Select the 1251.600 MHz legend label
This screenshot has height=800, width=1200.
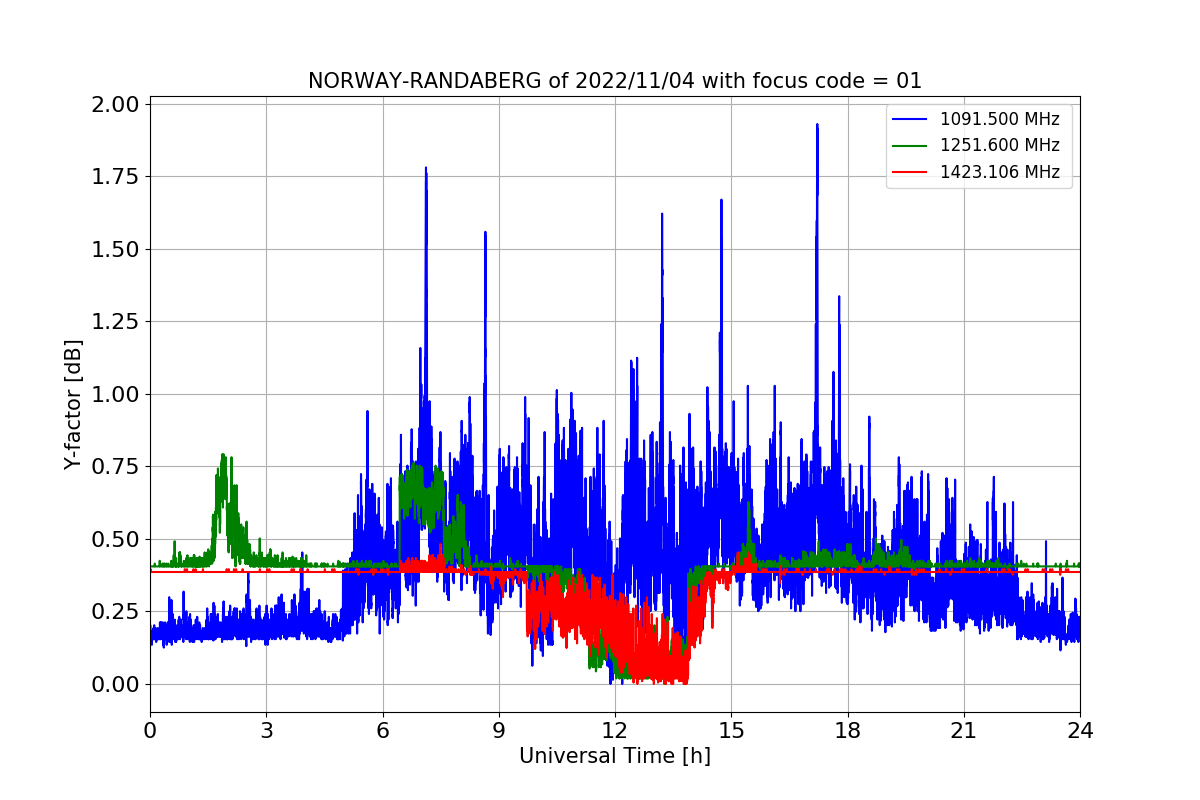[999, 146]
